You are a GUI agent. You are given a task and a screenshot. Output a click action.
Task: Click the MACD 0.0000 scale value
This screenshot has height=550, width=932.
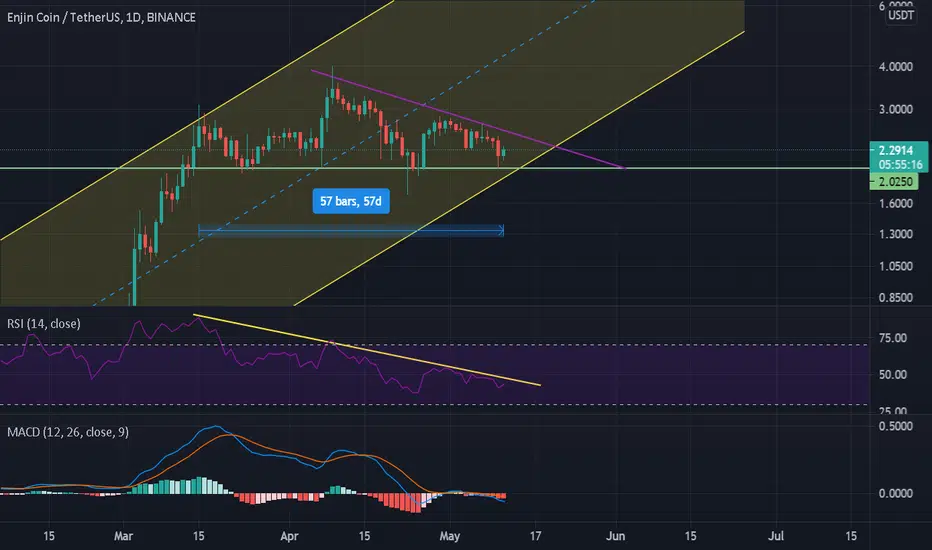click(895, 494)
